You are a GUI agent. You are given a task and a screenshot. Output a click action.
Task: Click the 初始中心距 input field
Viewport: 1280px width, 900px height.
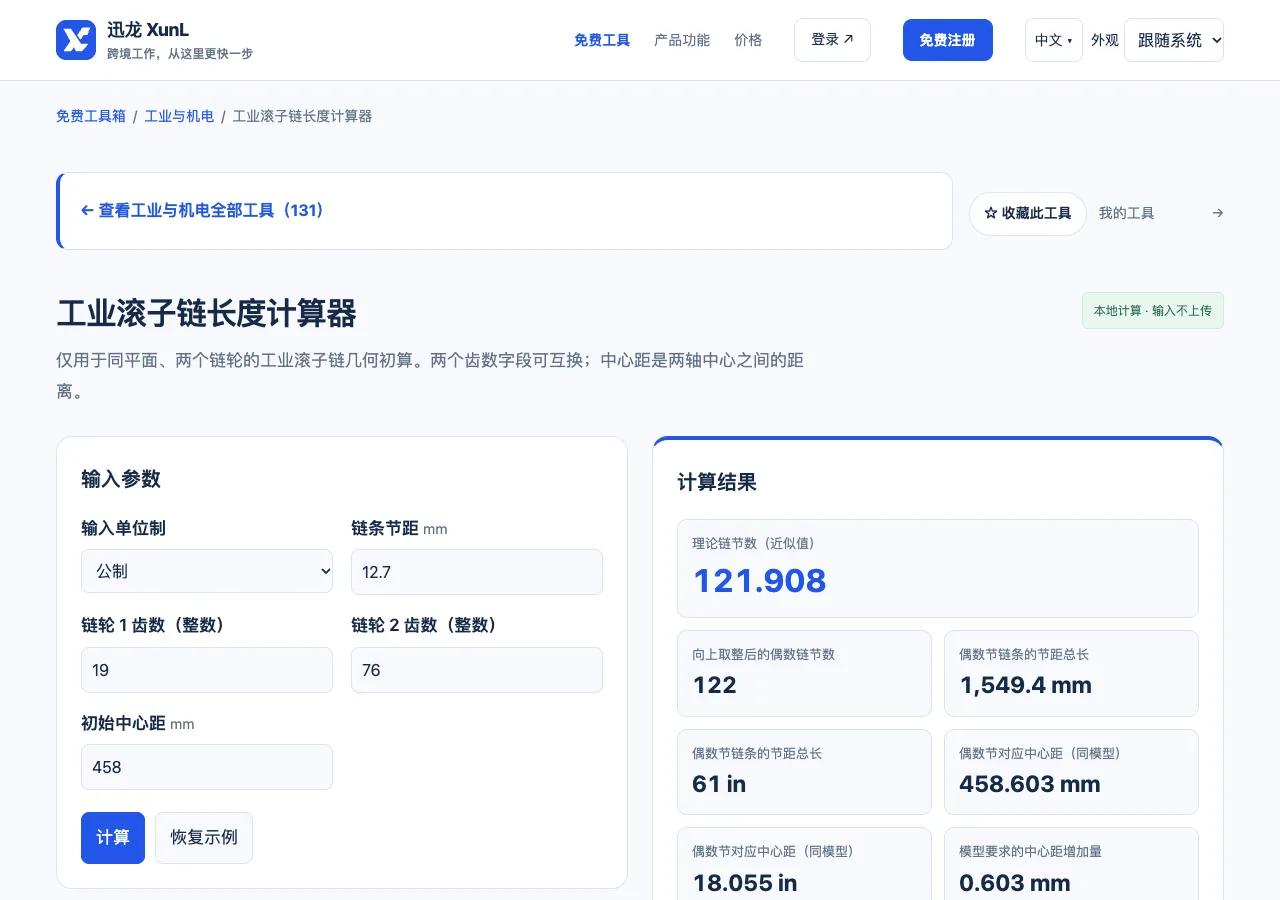coord(207,767)
